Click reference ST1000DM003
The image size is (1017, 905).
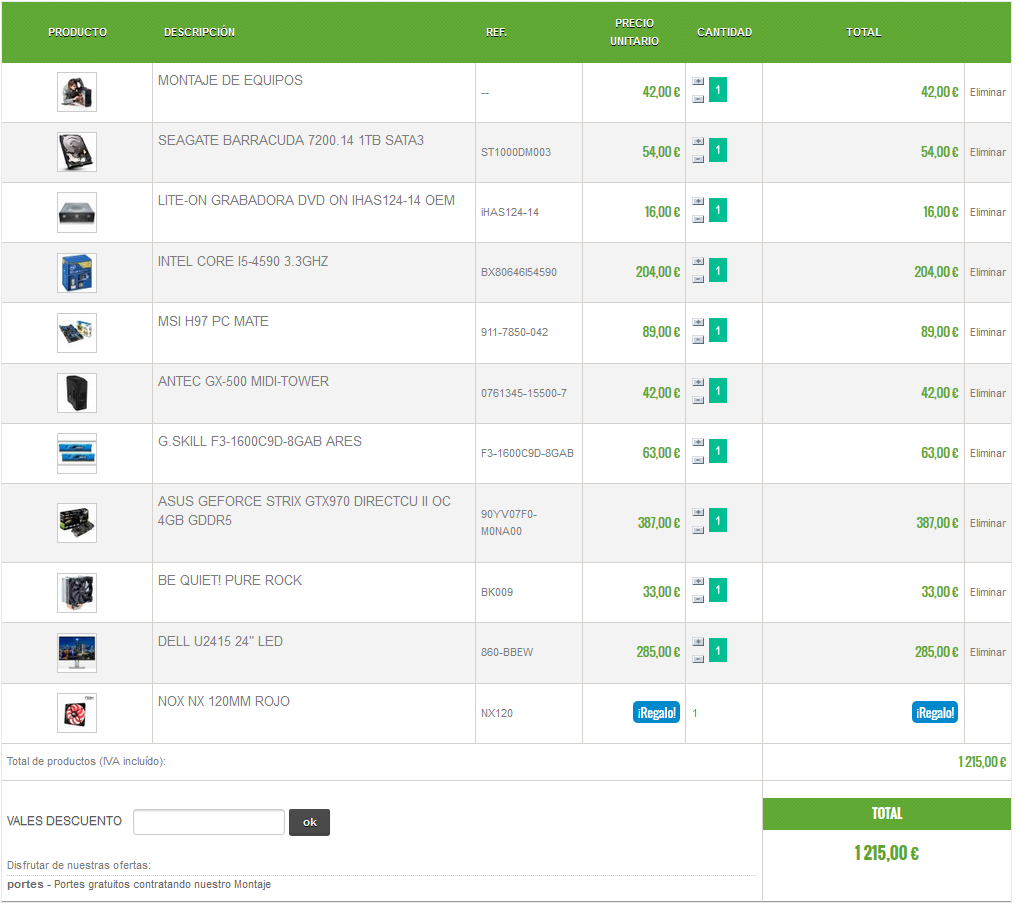(517, 153)
